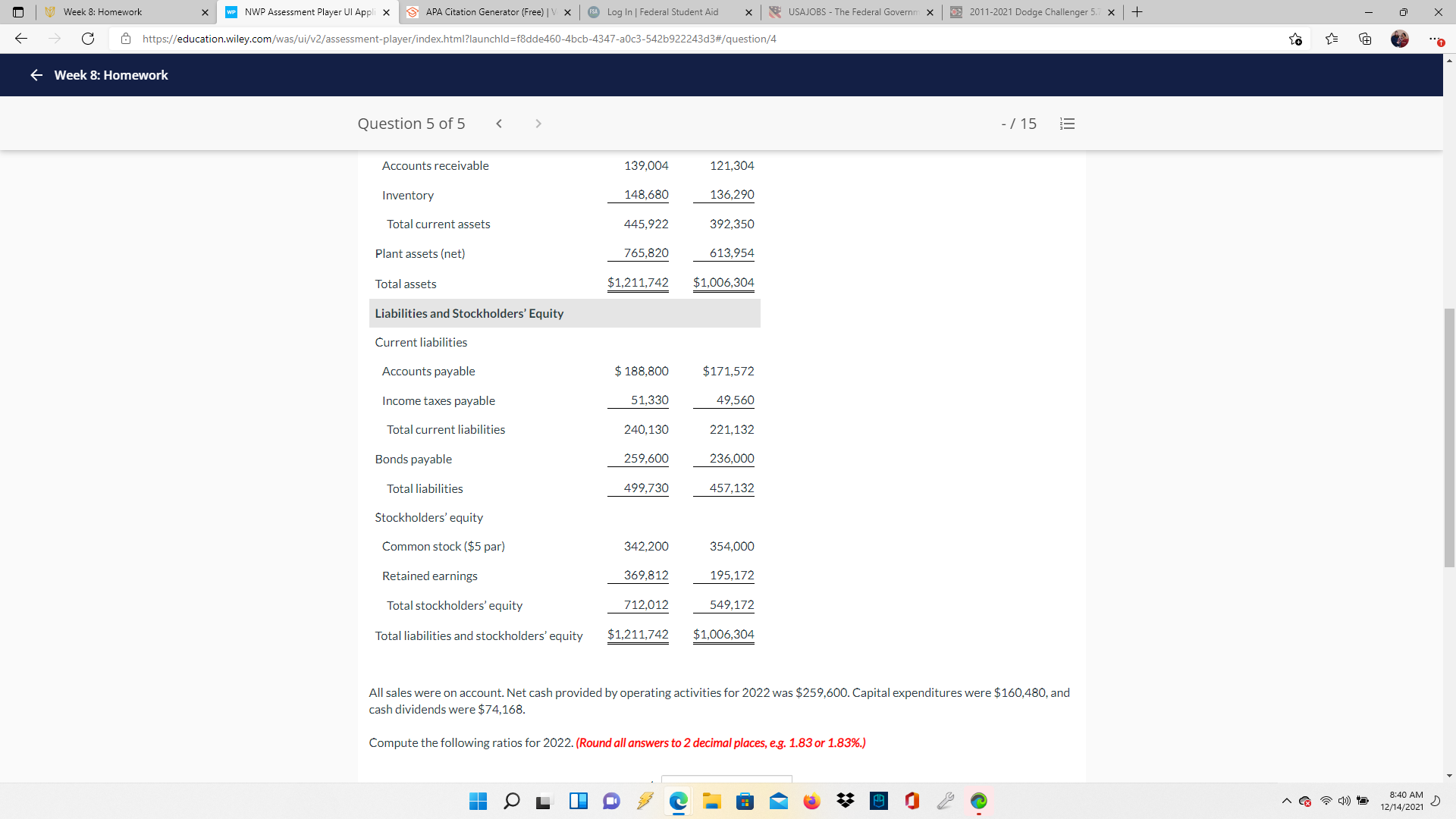
Task: Add page to favorites star icon
Action: click(1295, 39)
